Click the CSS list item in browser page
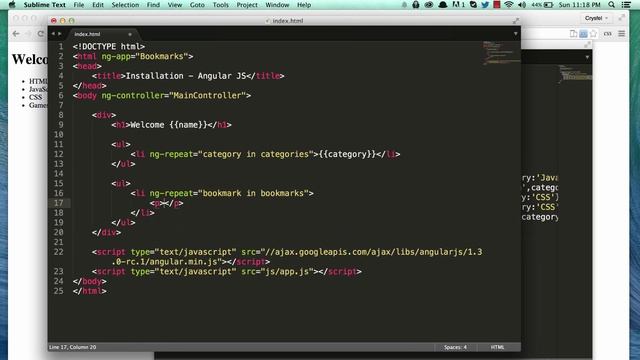The height and width of the screenshot is (360, 640). (35, 97)
